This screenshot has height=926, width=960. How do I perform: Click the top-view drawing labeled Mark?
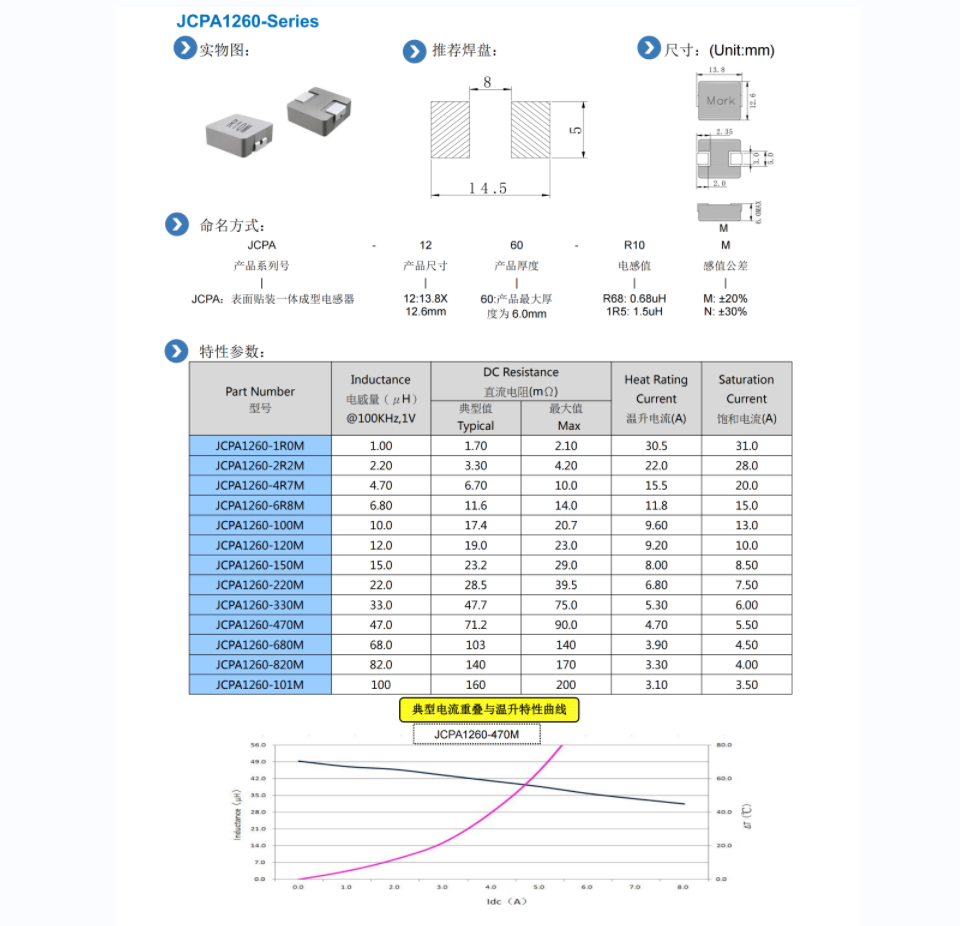click(720, 99)
